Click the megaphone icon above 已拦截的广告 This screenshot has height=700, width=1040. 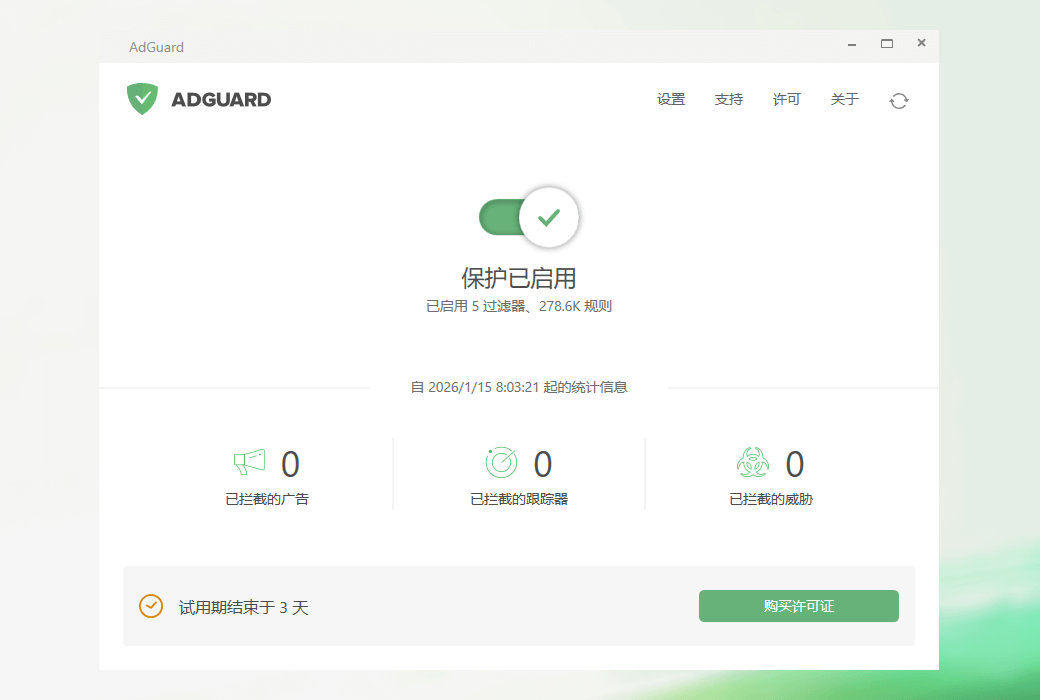click(x=248, y=461)
